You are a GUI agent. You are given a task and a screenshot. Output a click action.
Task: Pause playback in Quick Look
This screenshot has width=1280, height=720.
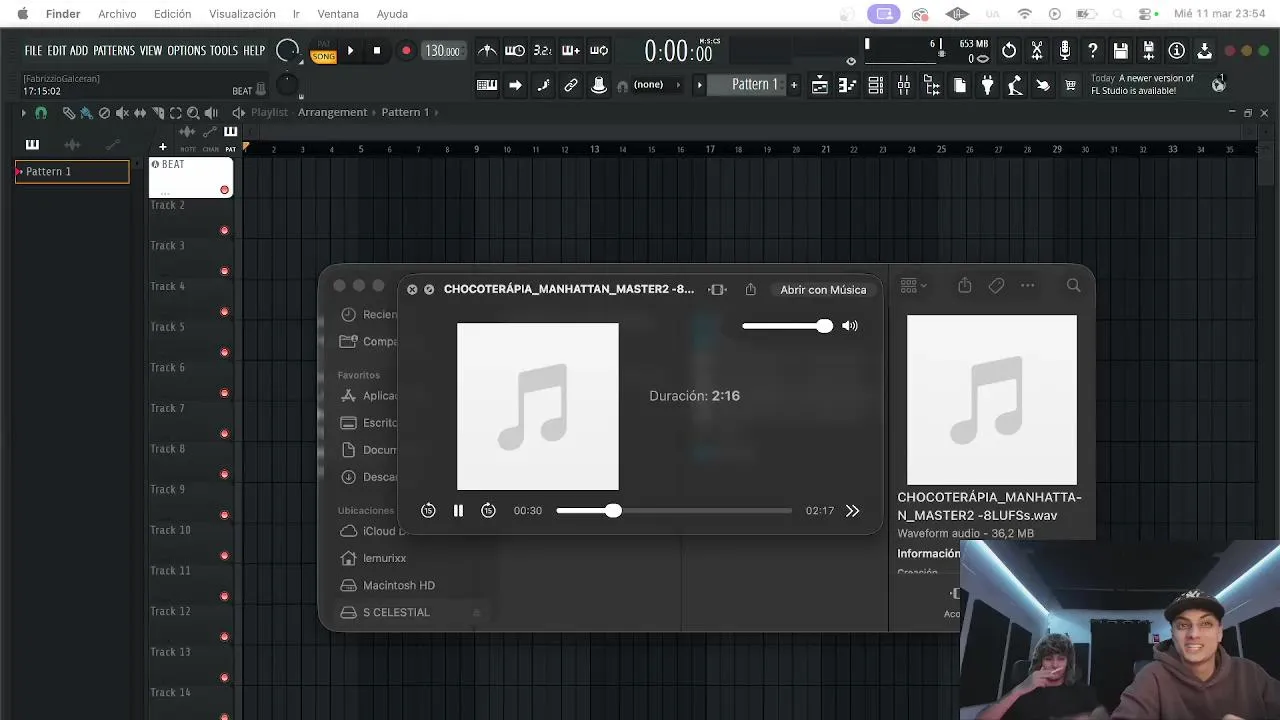458,511
